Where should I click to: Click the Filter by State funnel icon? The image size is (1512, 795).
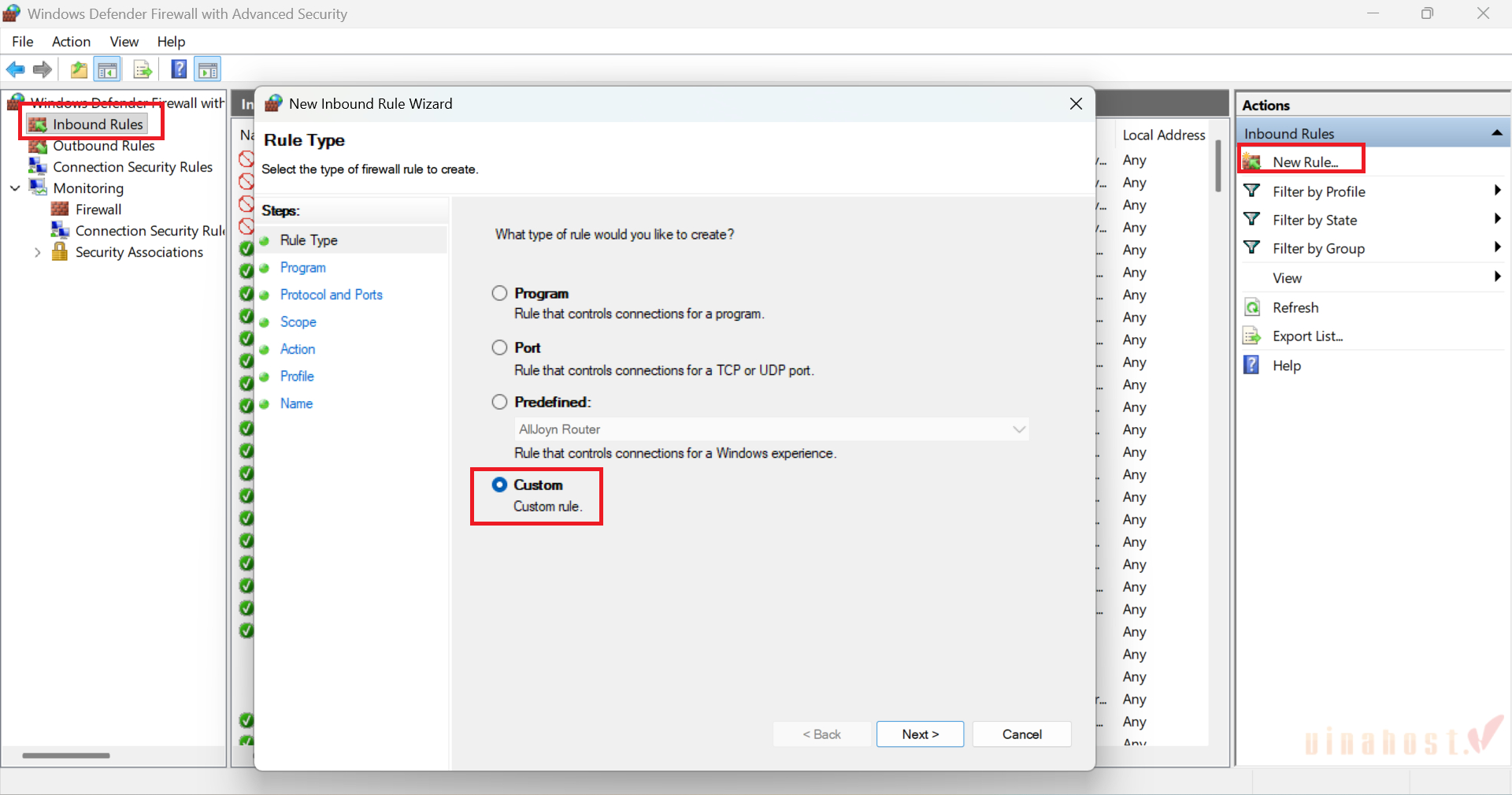1251,219
